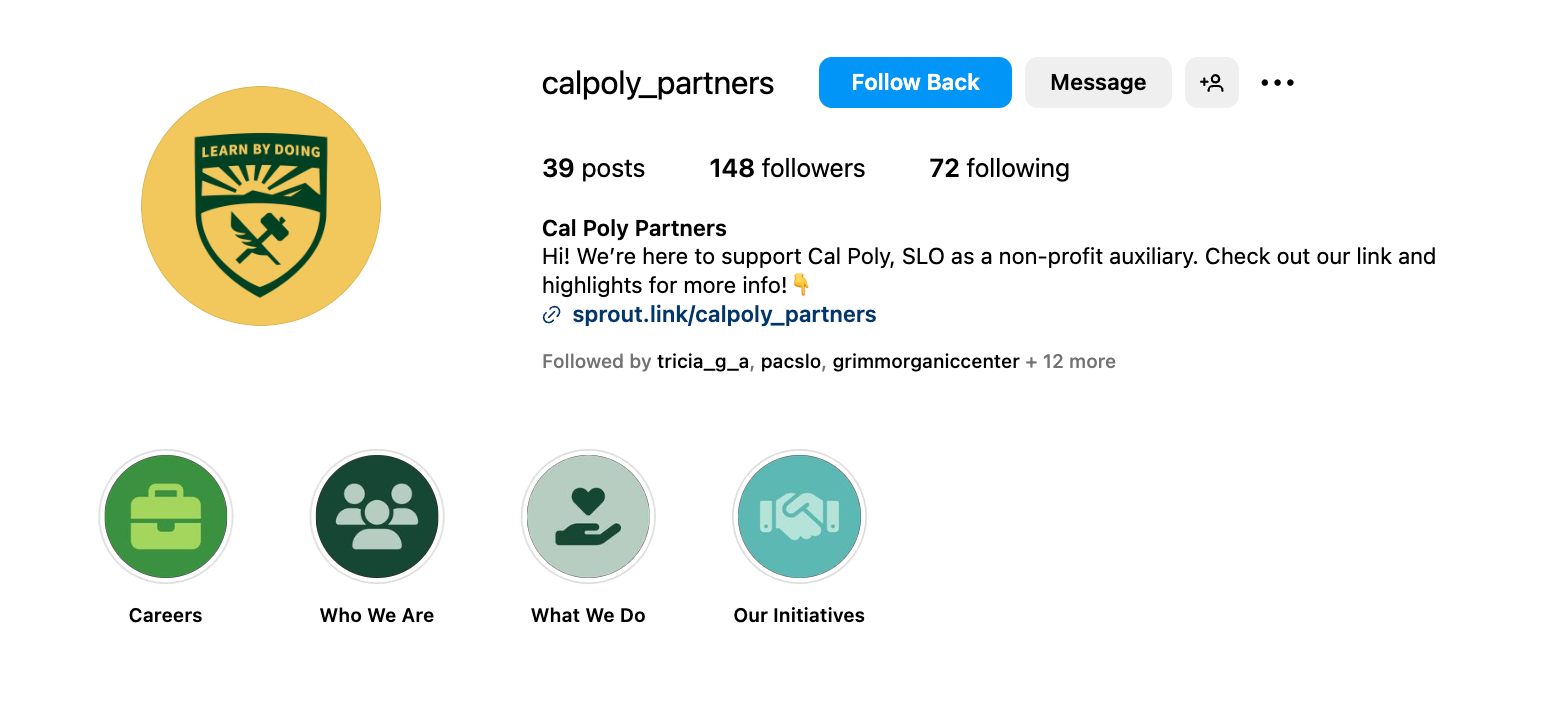Open tricia_g_a follower profile
Screen dimensions: 1542x706
point(702,362)
